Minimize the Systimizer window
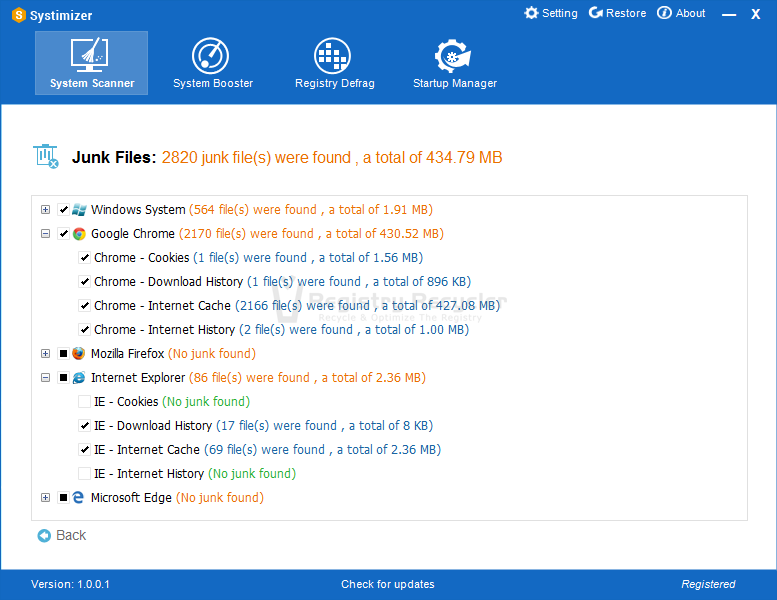 coord(729,15)
